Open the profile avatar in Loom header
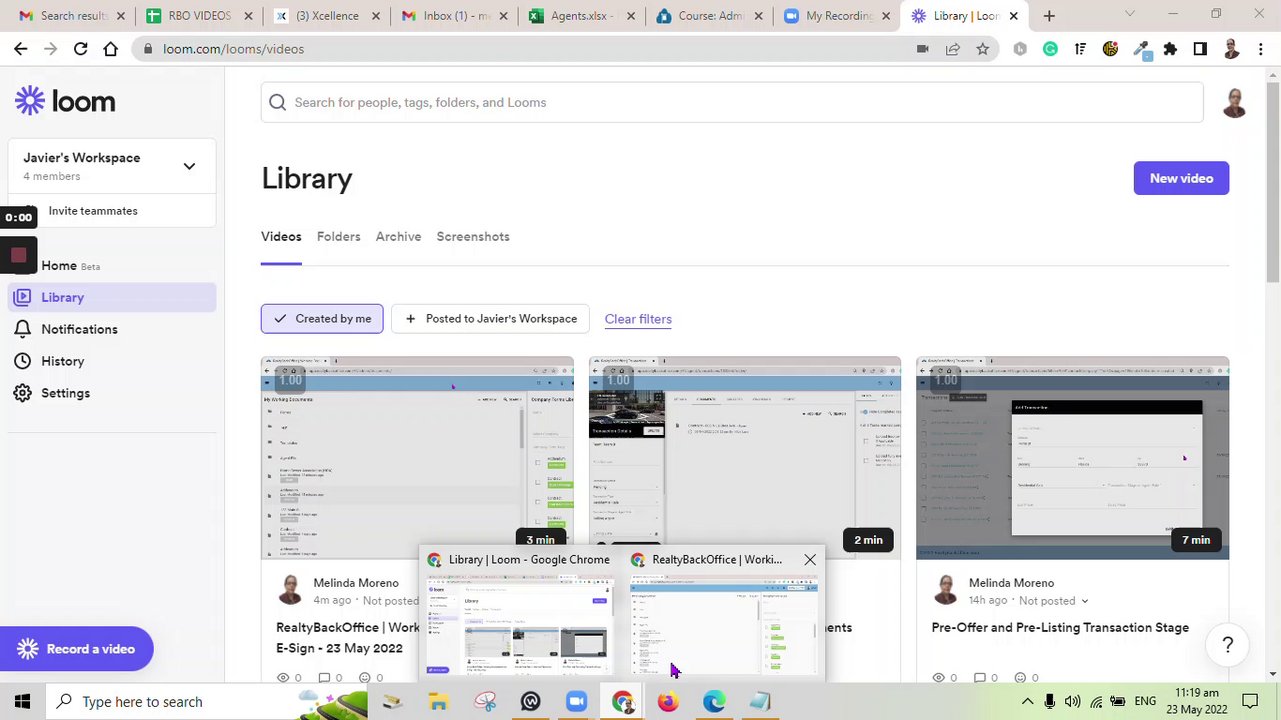 pos(1234,102)
